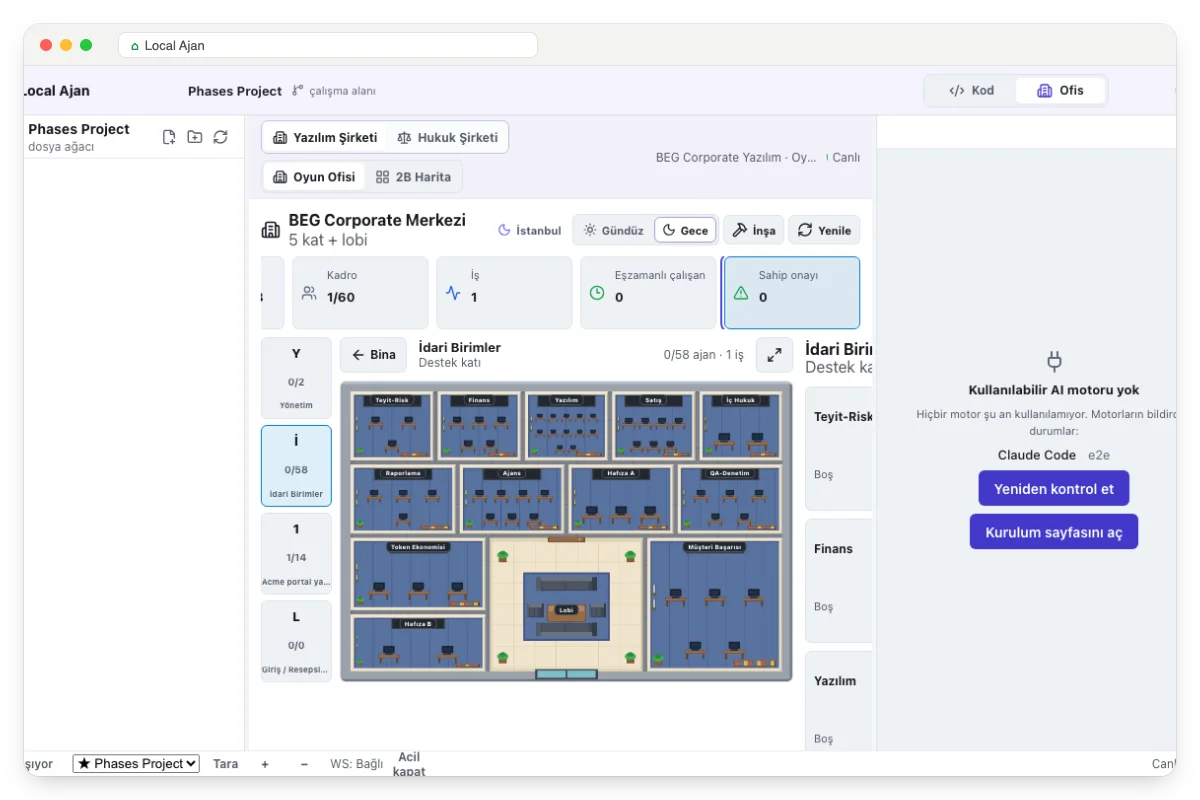
Task: Select floor 1 Acme portal
Action: click(296, 553)
